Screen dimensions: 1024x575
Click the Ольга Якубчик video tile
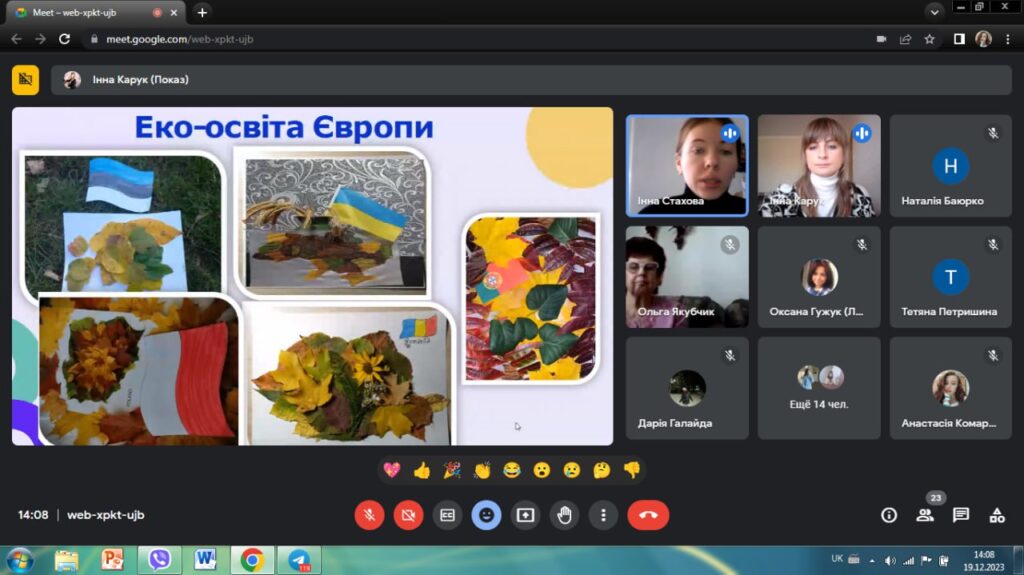pyautogui.click(x=686, y=277)
